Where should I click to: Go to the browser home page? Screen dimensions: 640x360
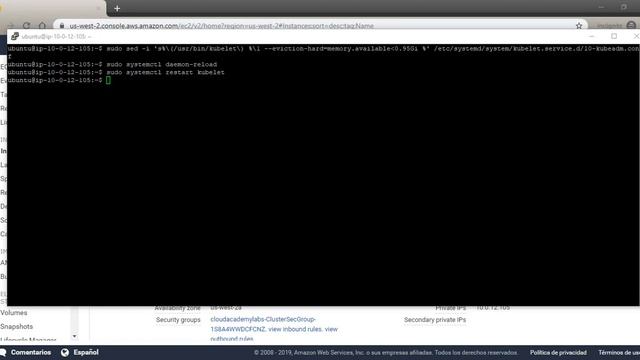click(x=42, y=26)
